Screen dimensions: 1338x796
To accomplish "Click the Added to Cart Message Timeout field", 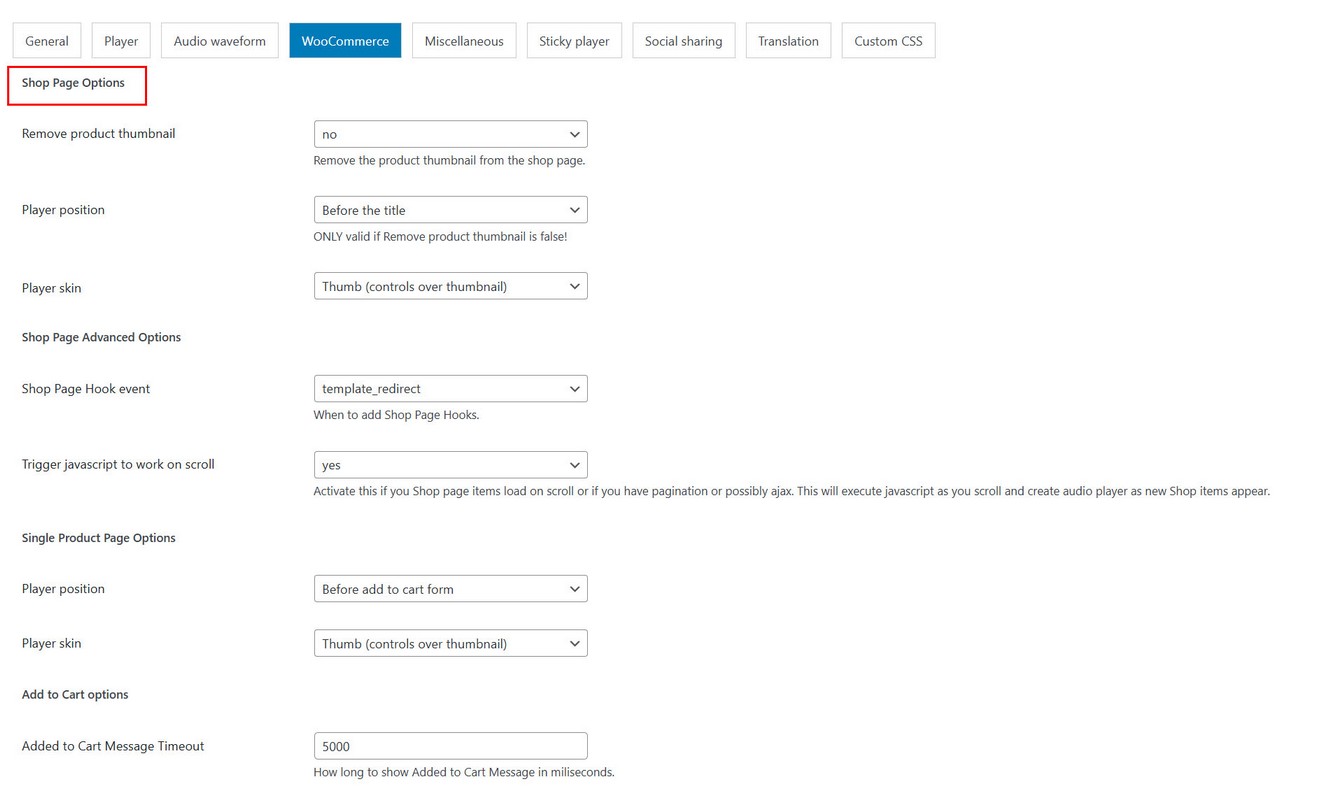I will tap(450, 746).
